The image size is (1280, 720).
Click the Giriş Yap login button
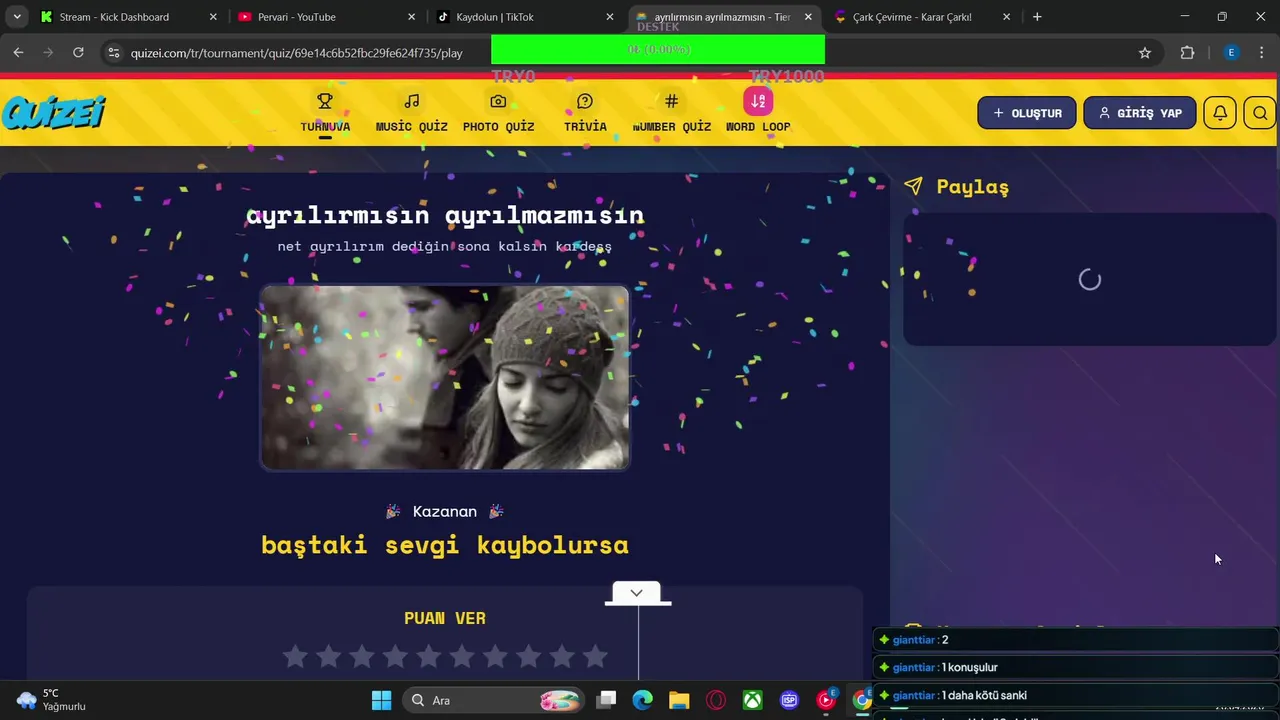1139,113
